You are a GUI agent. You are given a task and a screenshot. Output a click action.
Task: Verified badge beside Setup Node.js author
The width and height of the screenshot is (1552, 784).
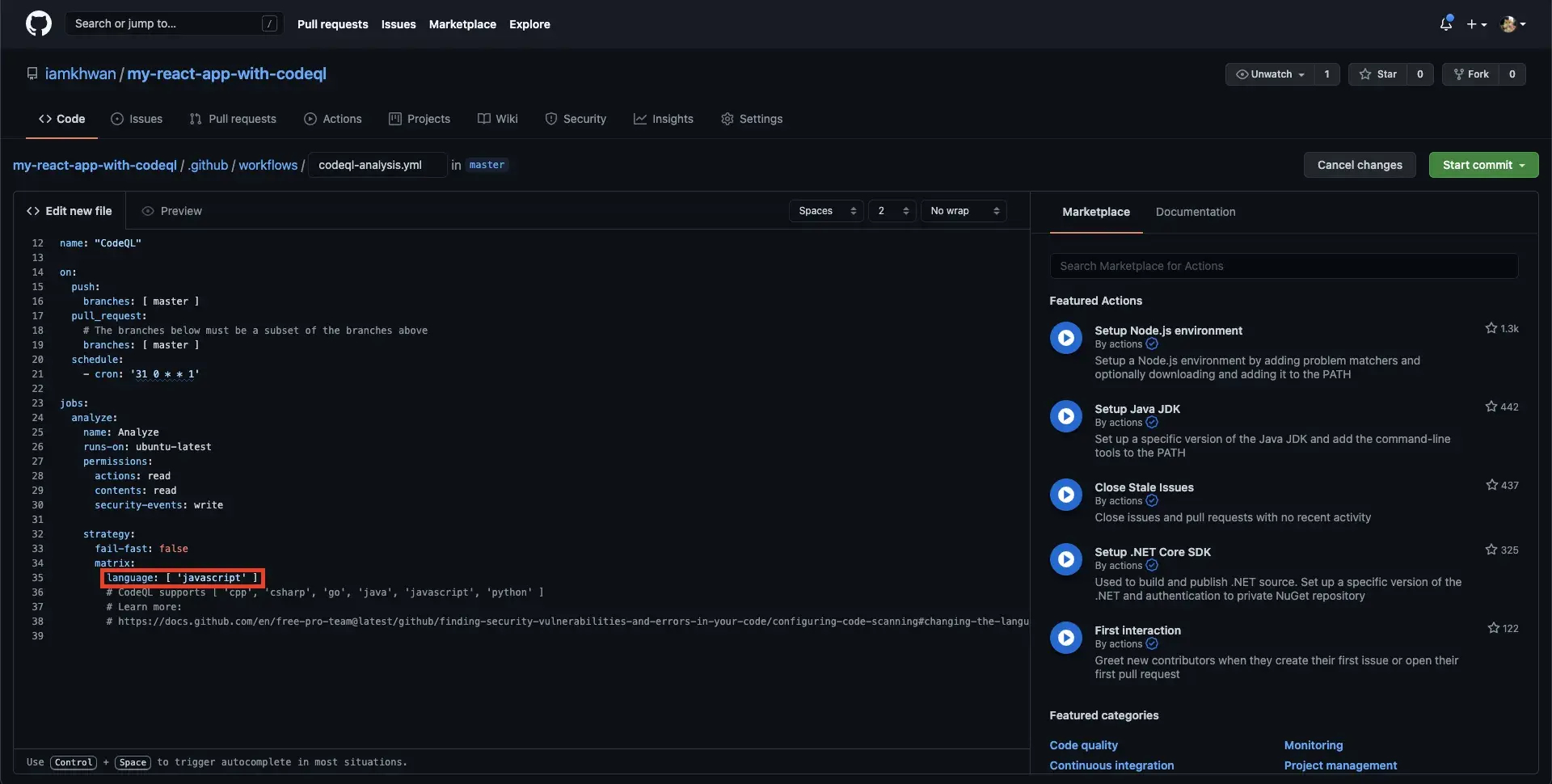pos(1152,344)
